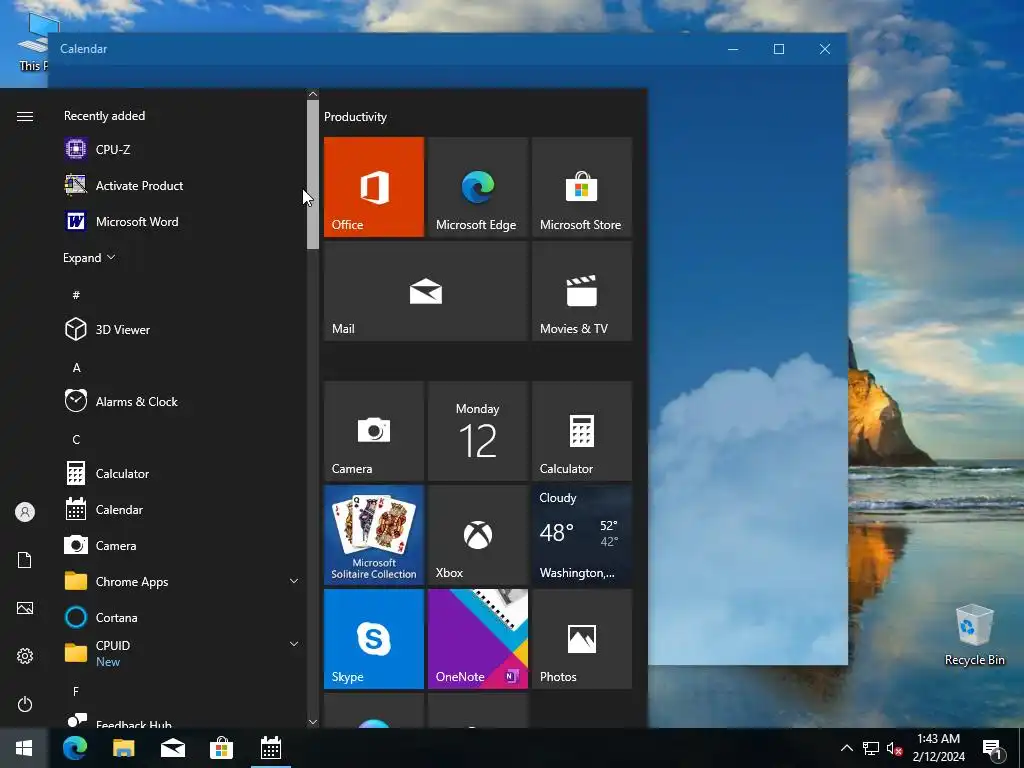This screenshot has height=768, width=1024.
Task: Open the network status tray icon
Action: coord(871,748)
